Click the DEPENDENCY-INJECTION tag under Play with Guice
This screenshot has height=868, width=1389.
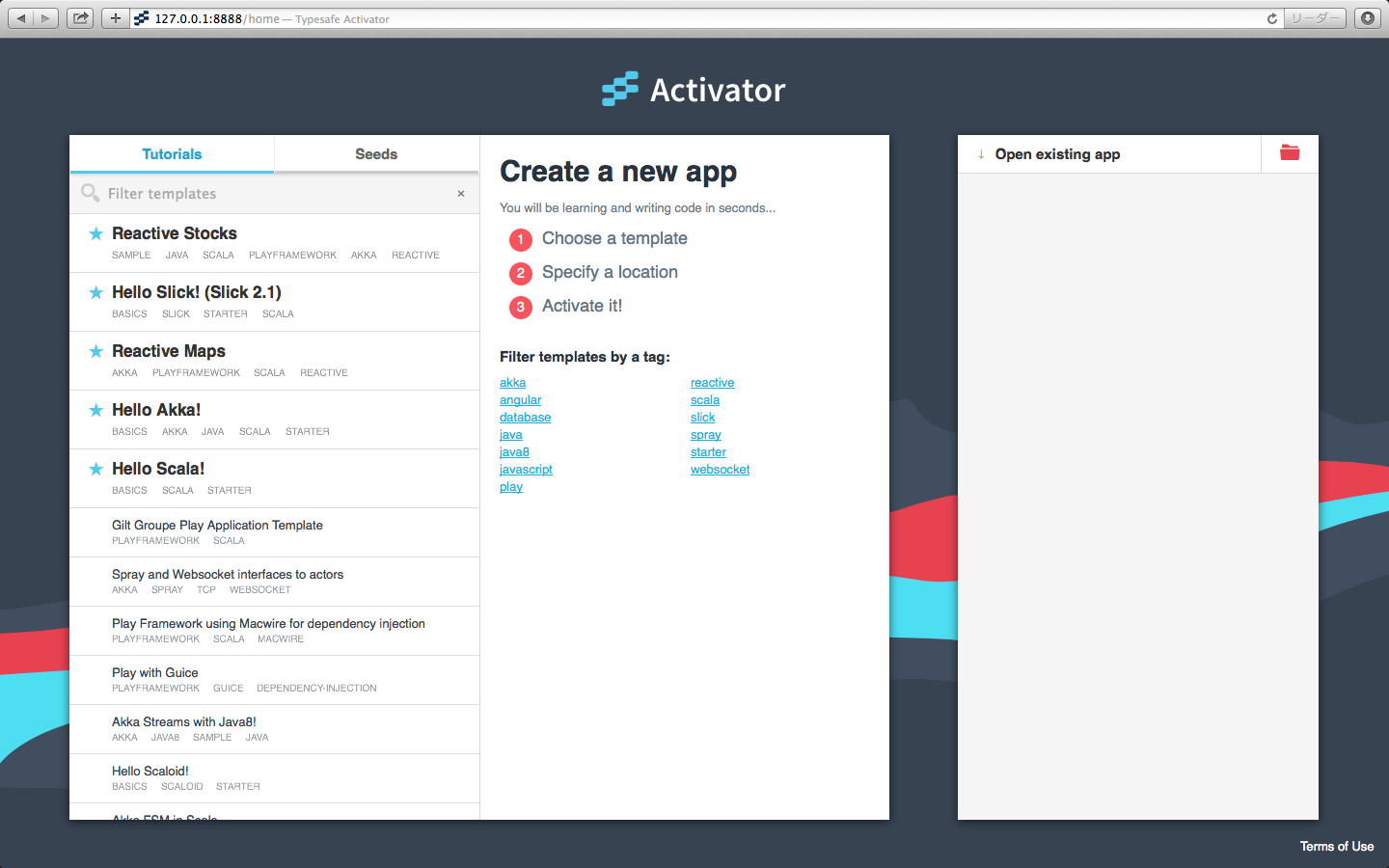pyautogui.click(x=316, y=689)
